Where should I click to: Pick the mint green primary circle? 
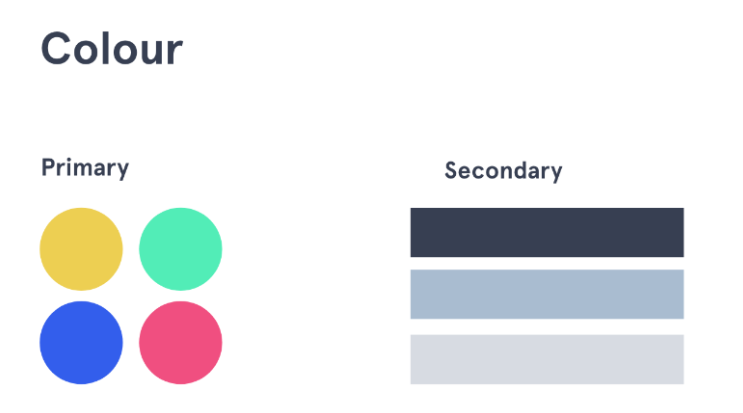click(181, 249)
